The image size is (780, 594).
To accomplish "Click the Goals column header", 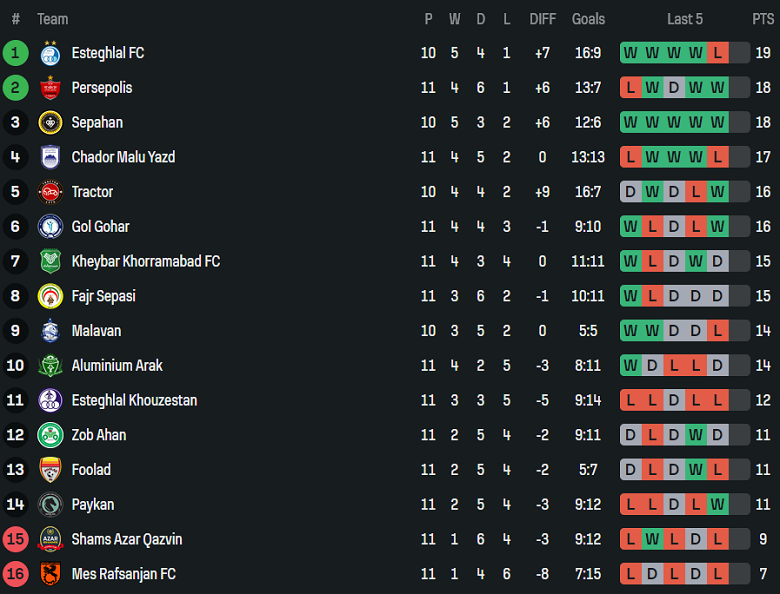I will [x=588, y=19].
